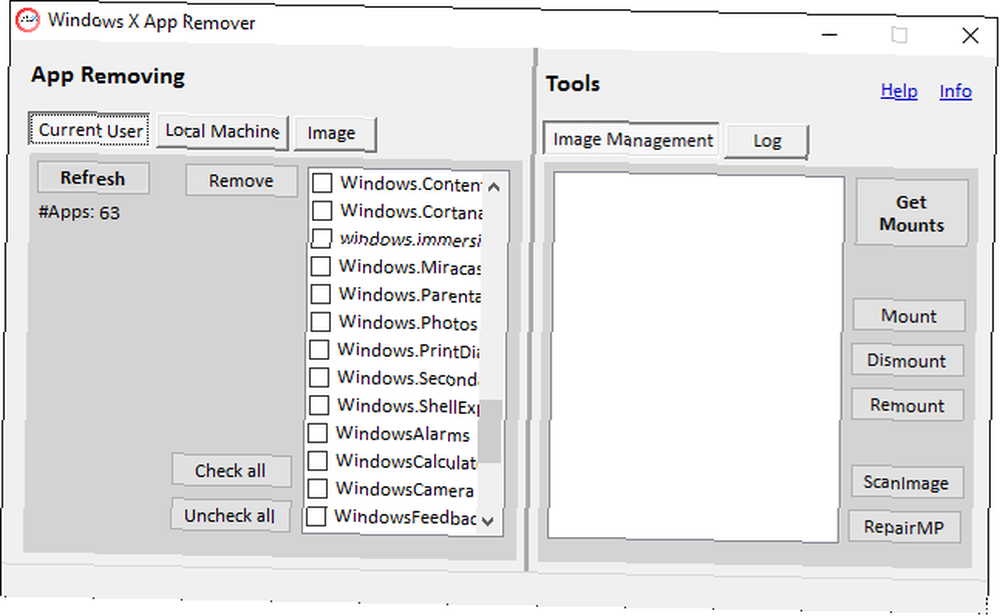Click the Remove button
This screenshot has width=1000, height=616.
[x=242, y=181]
